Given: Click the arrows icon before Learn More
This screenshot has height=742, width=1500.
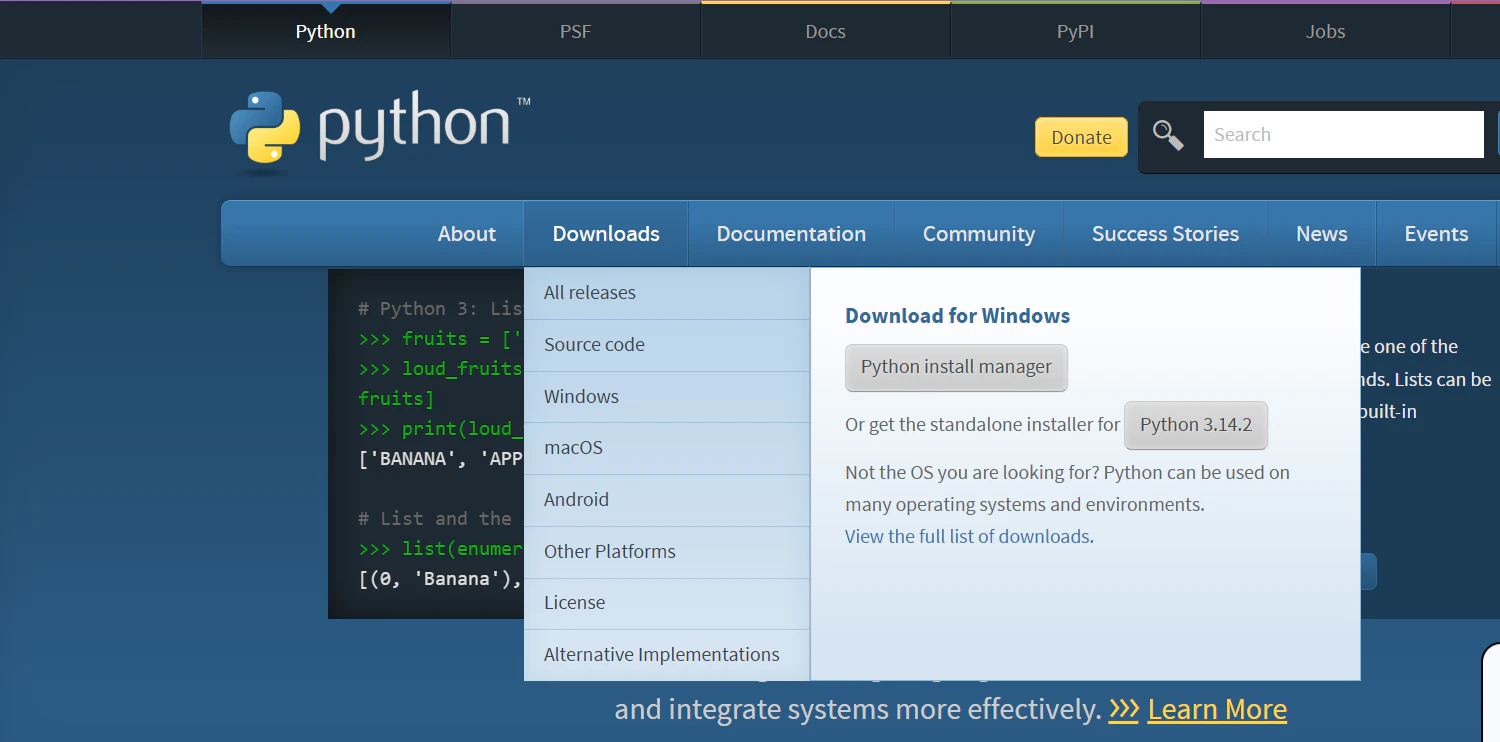Looking at the screenshot, I should (x=1124, y=709).
